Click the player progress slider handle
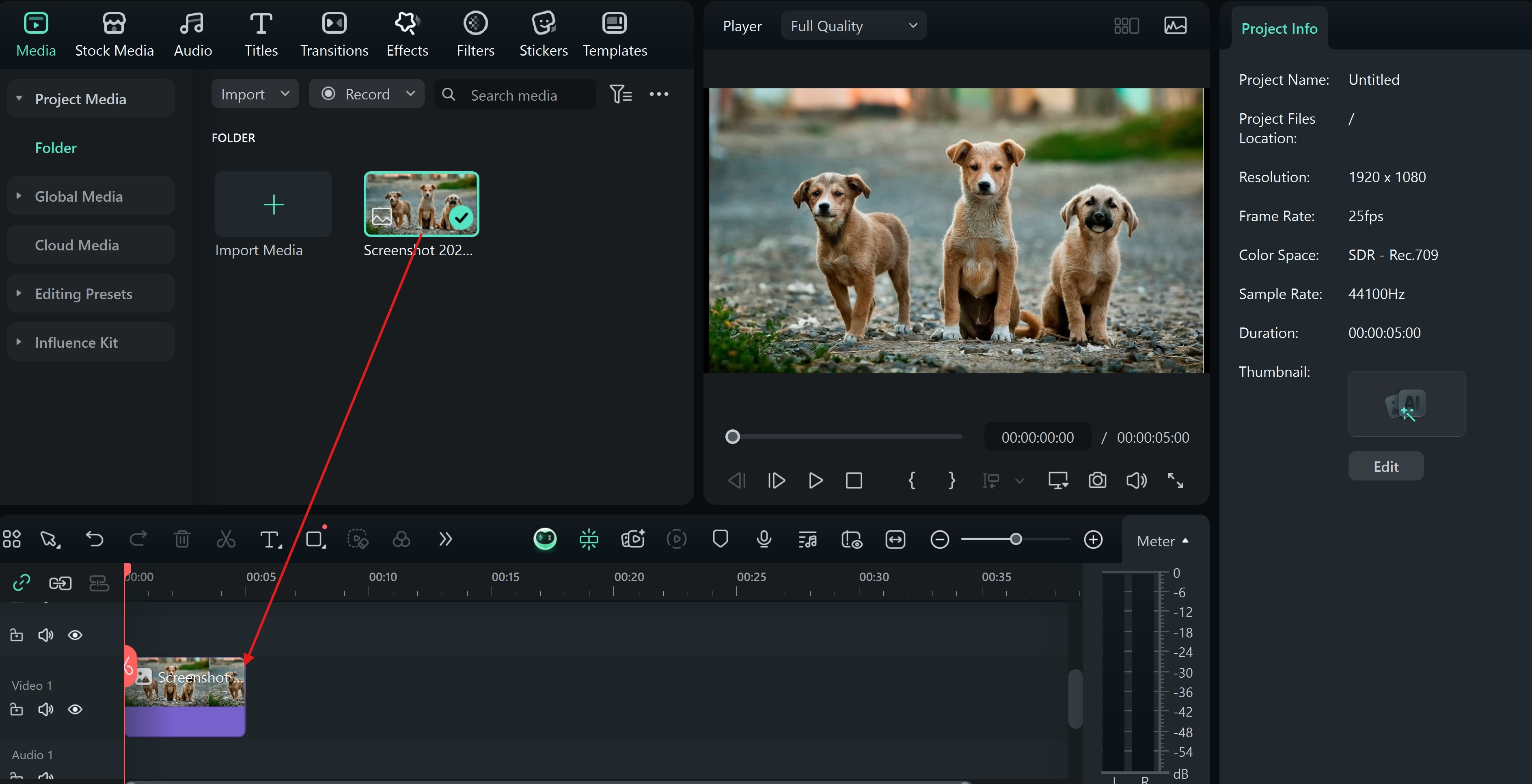Image resolution: width=1532 pixels, height=784 pixels. coord(733,437)
